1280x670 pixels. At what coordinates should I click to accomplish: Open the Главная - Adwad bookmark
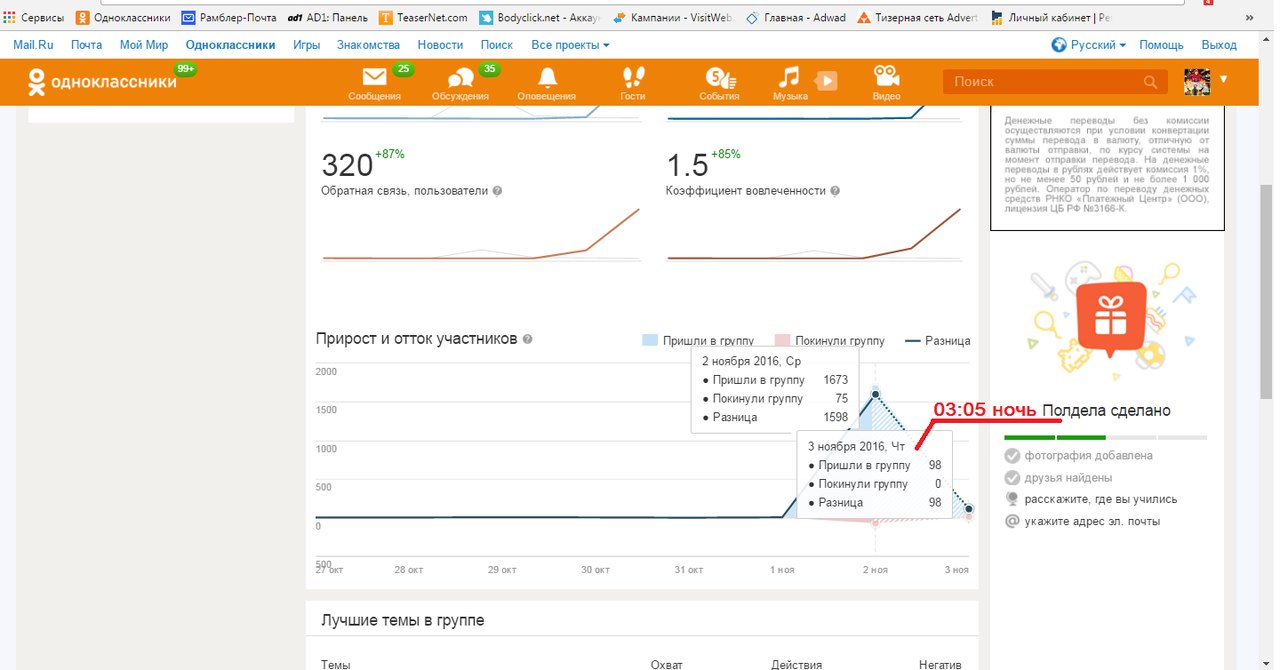[795, 17]
